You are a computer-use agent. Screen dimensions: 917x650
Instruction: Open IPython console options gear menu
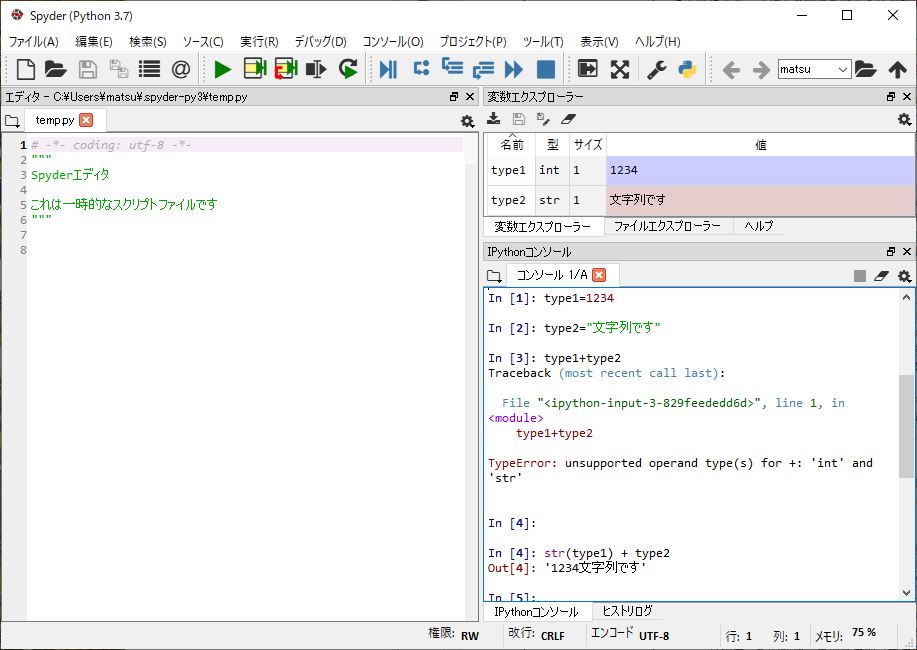coord(904,276)
